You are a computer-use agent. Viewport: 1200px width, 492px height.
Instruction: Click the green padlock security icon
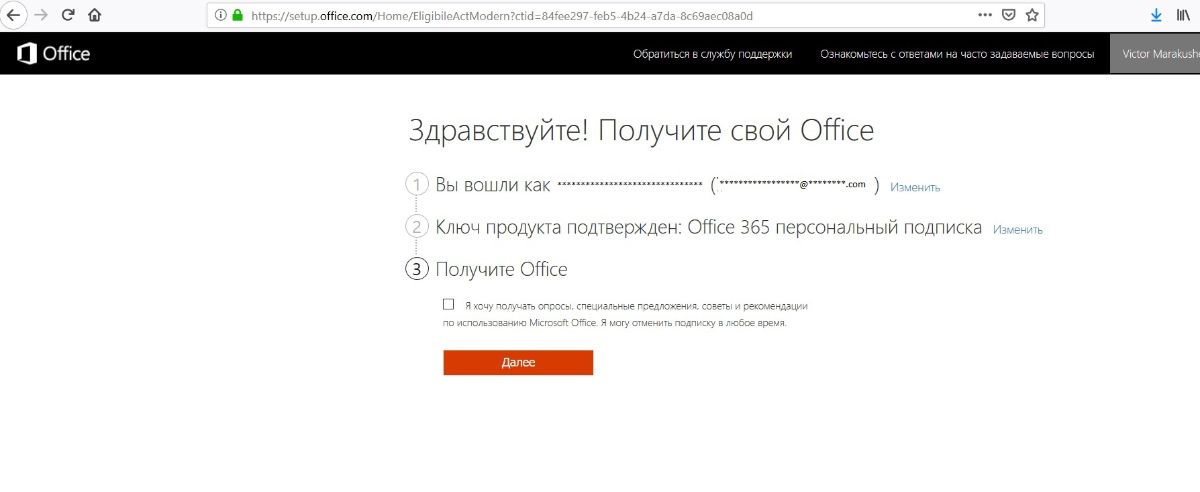click(x=238, y=16)
